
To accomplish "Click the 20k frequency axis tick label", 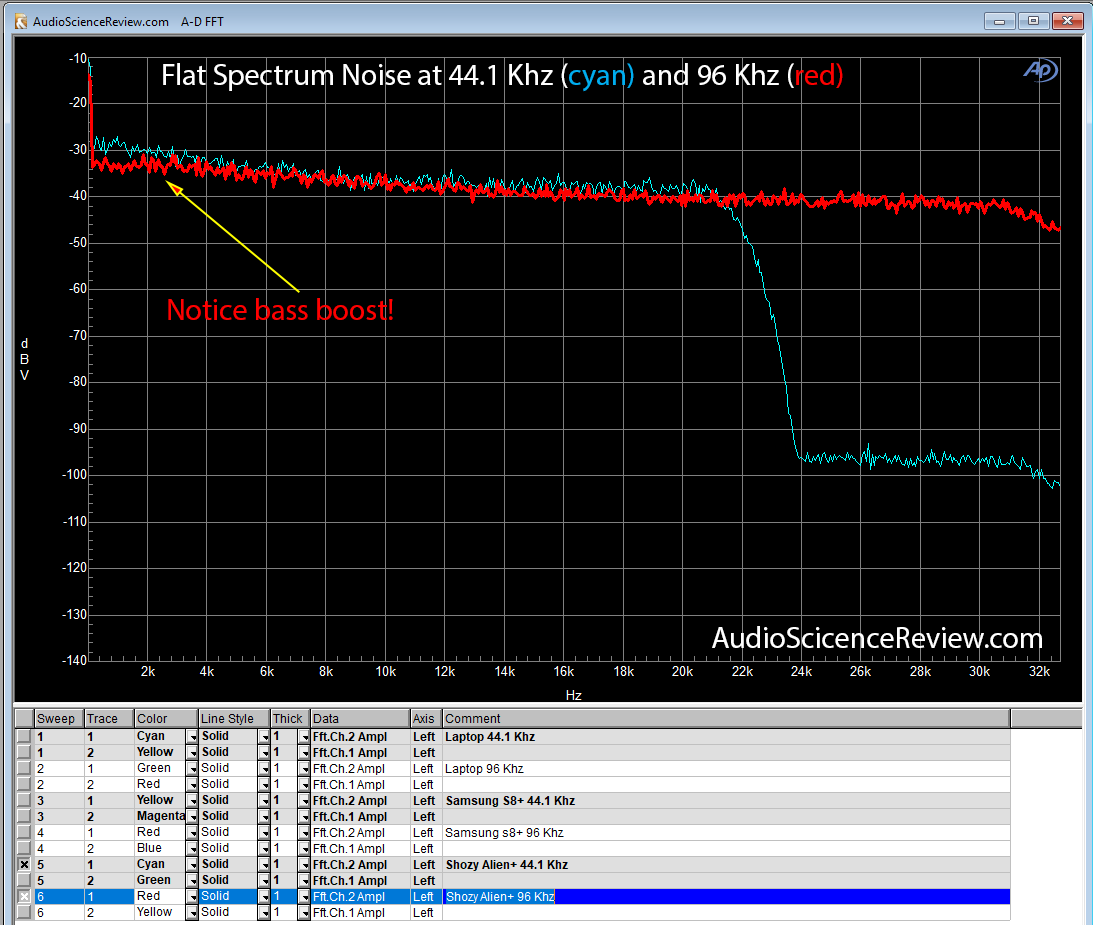I will (x=682, y=671).
